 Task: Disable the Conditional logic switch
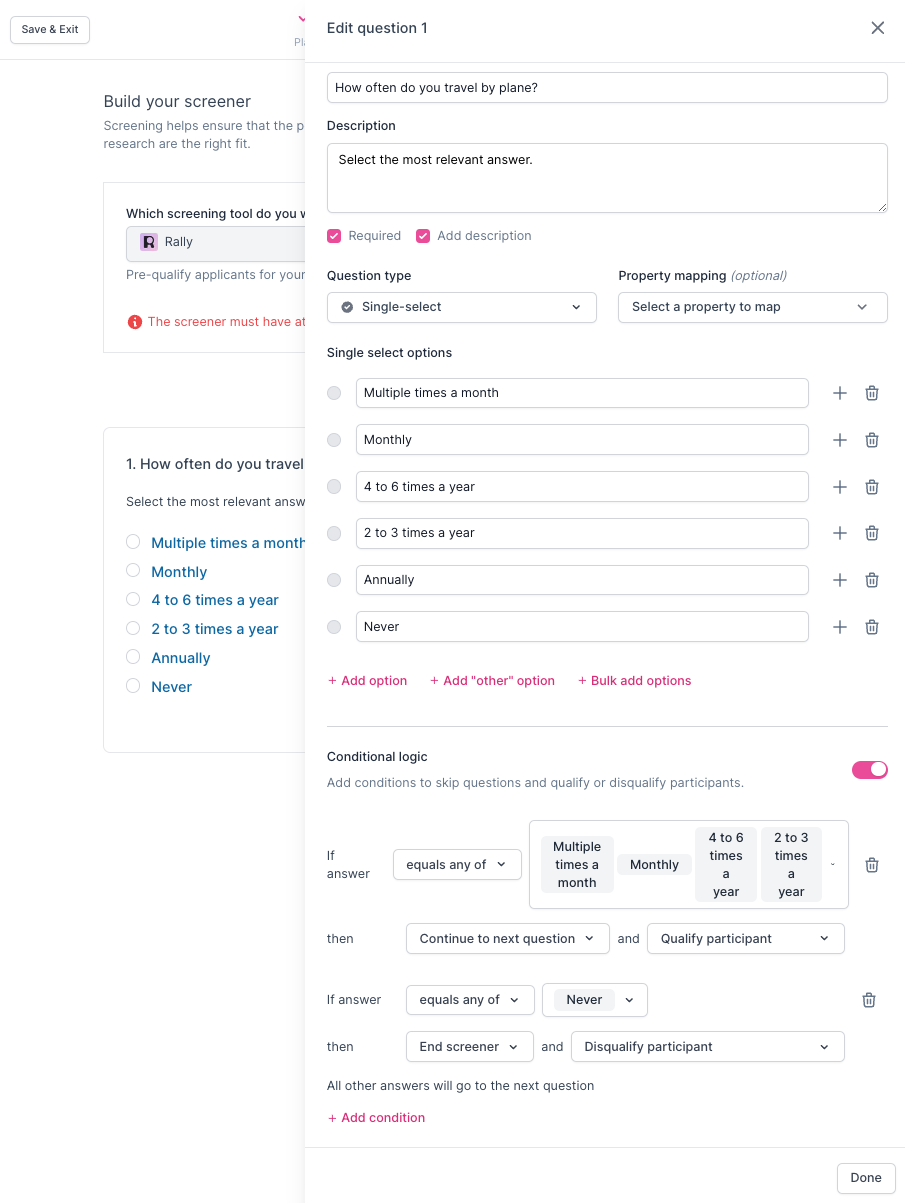869,770
